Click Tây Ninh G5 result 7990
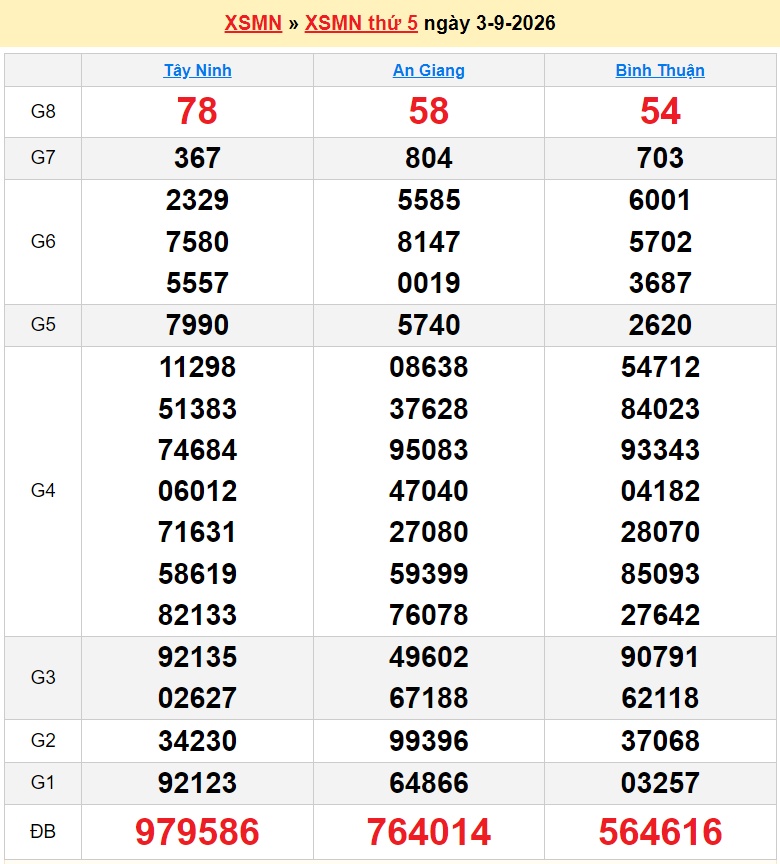 (197, 325)
